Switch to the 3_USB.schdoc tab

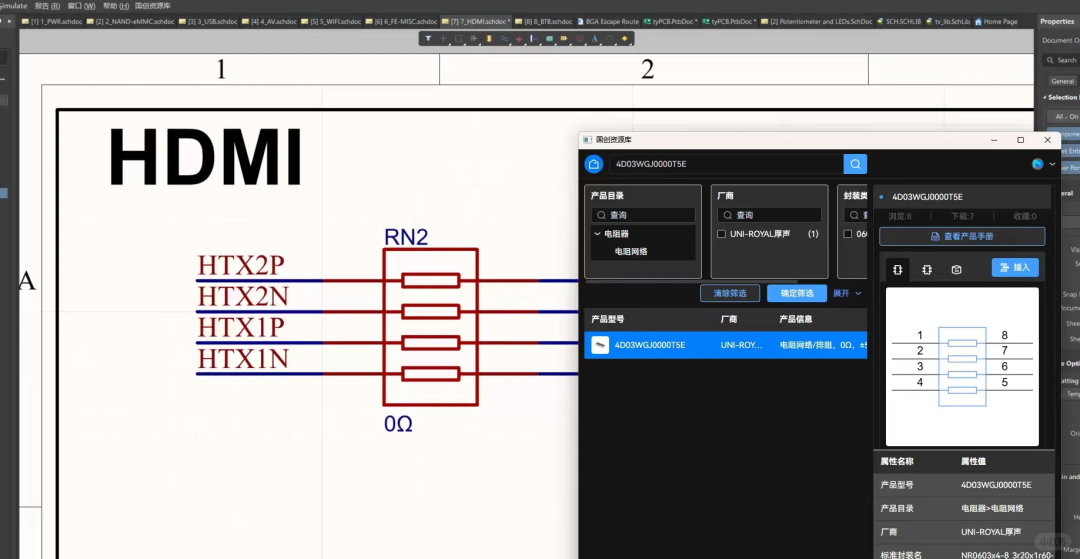click(208, 21)
